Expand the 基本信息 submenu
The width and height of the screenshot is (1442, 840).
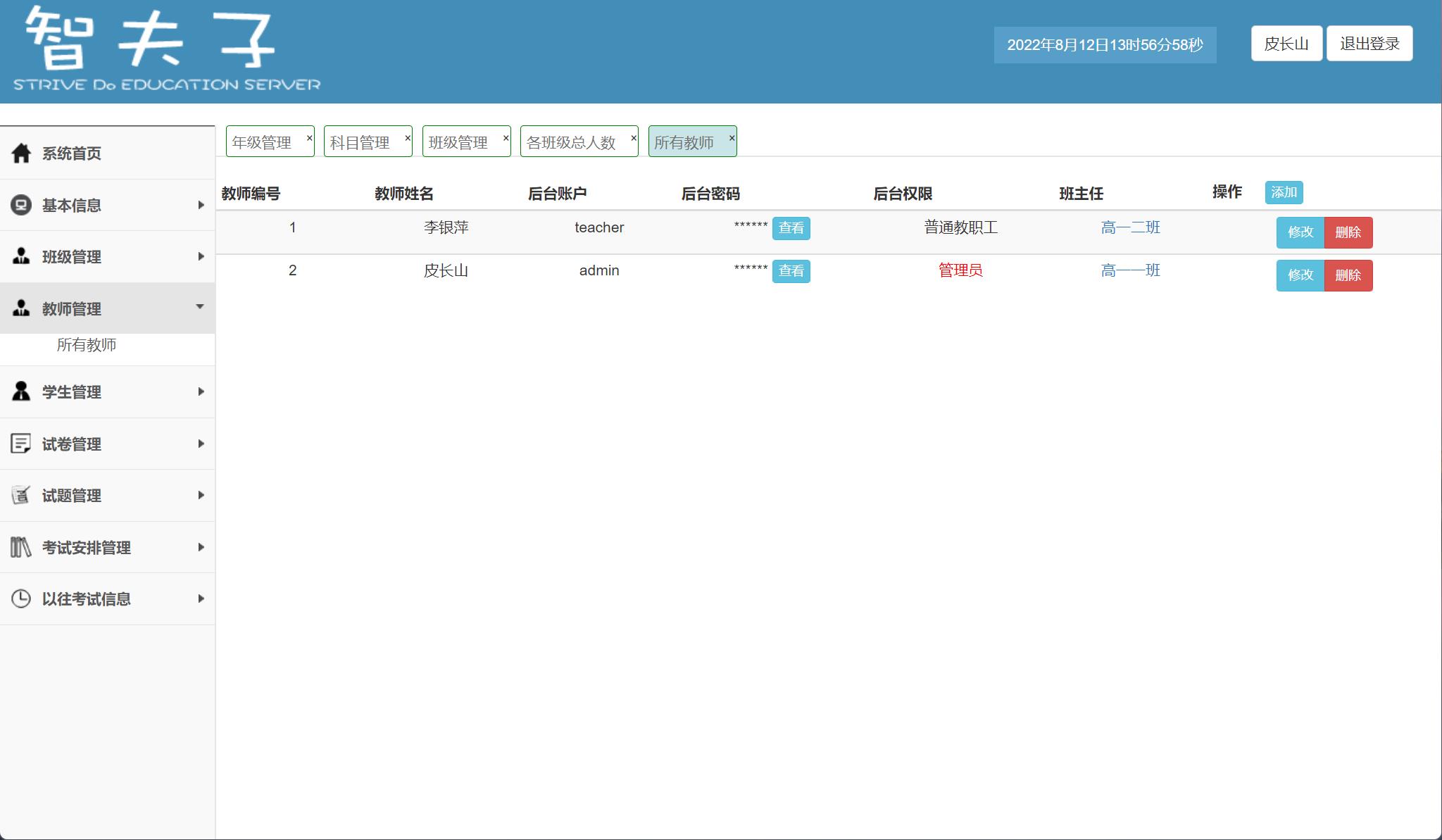201,205
